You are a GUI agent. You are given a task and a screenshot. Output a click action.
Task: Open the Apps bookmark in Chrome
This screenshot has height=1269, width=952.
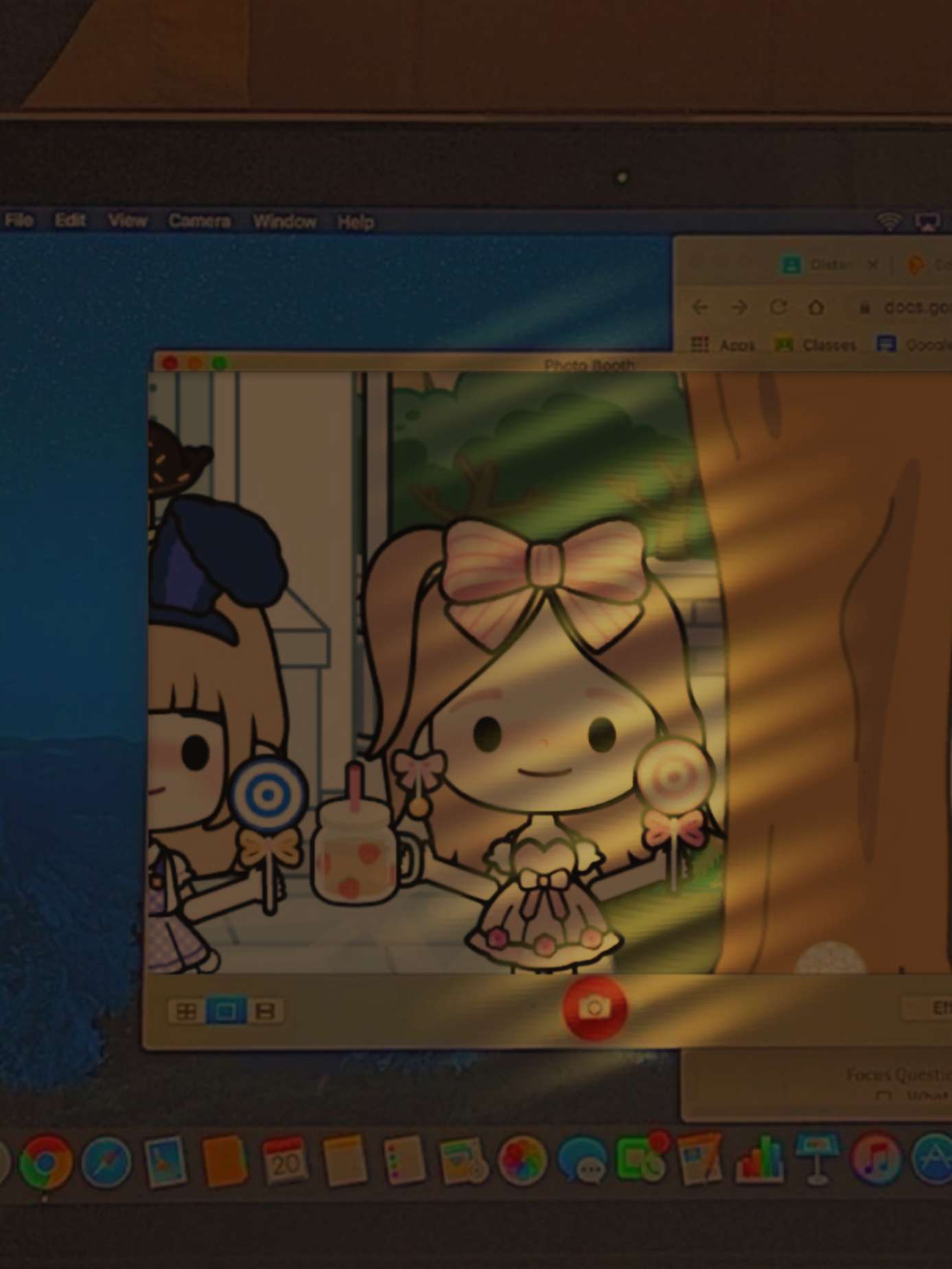pos(723,344)
